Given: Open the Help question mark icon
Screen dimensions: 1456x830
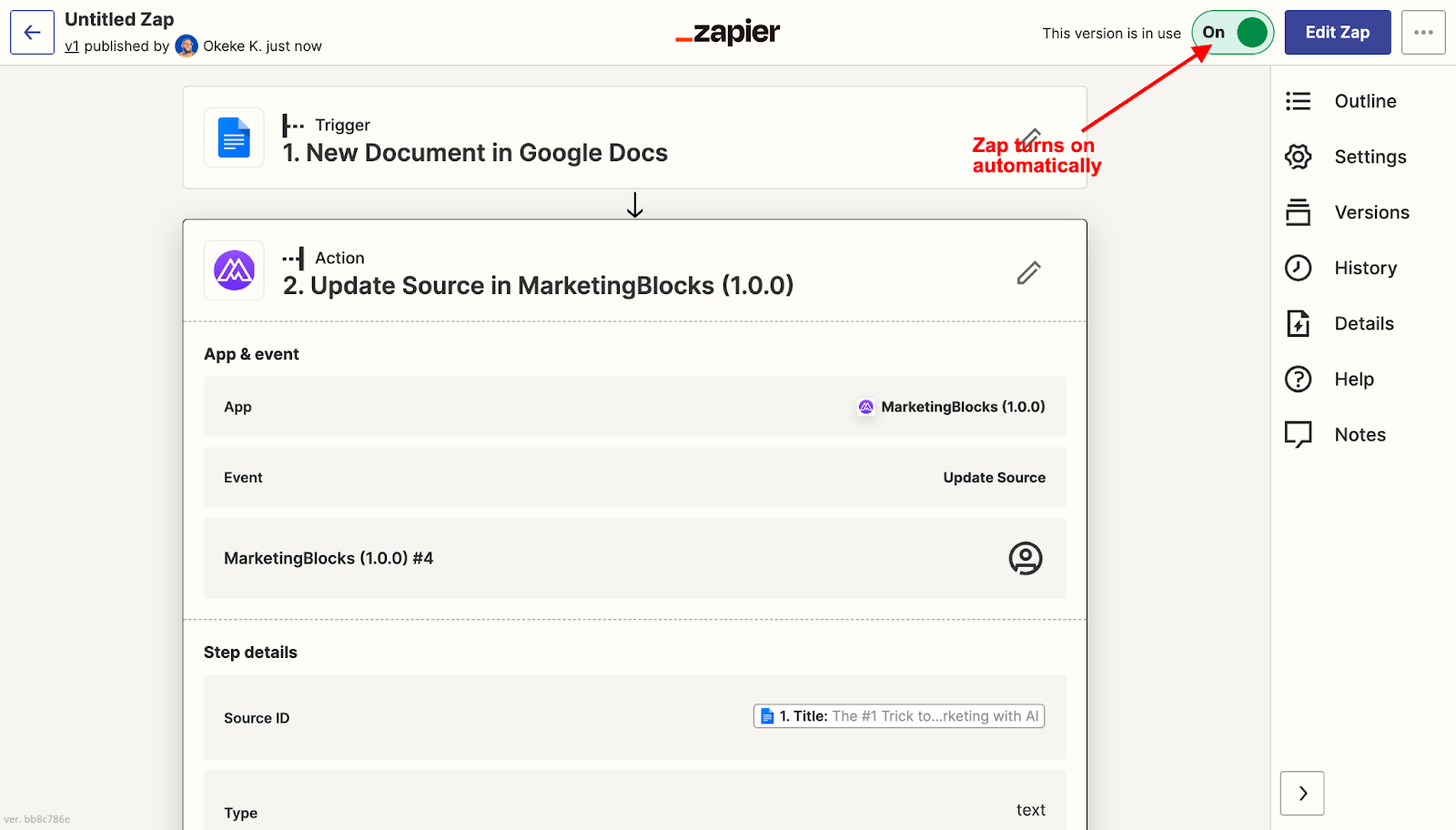Looking at the screenshot, I should pos(1298,379).
